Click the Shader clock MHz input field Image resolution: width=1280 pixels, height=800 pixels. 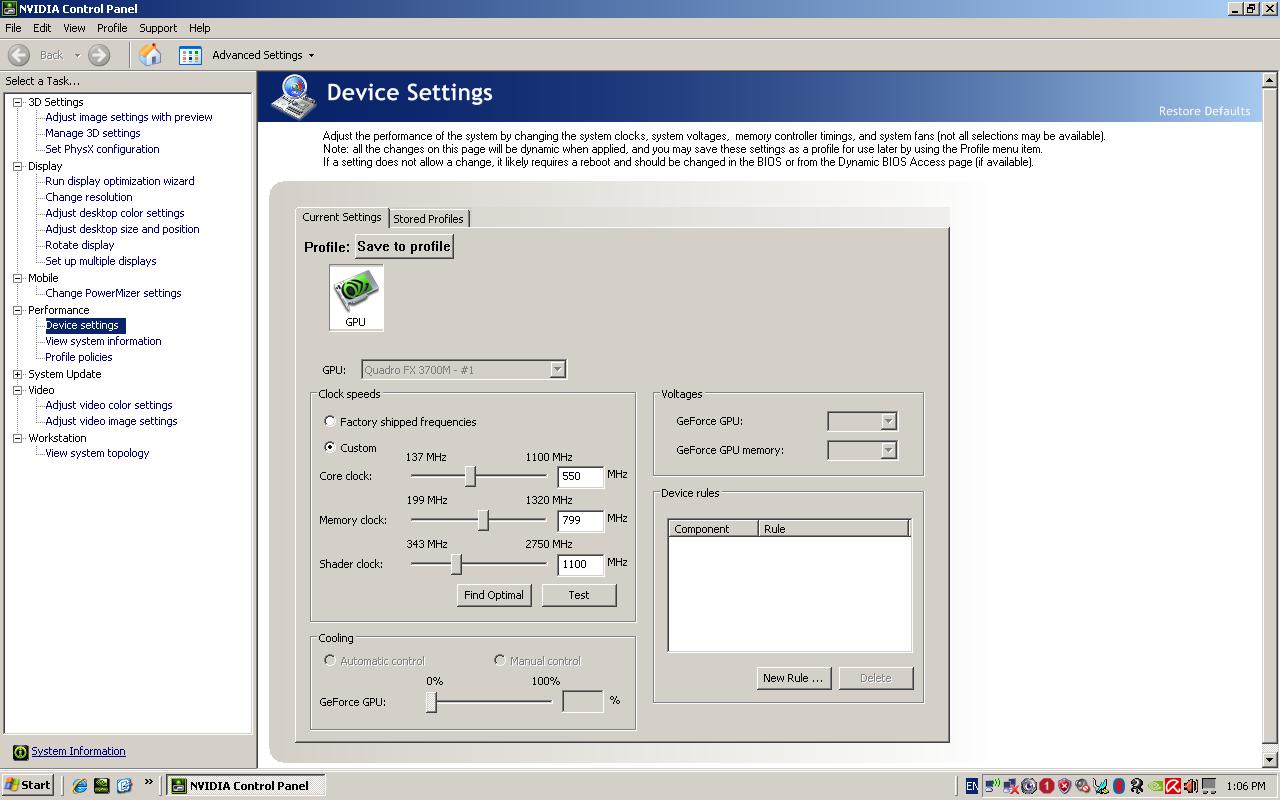pyautogui.click(x=581, y=565)
